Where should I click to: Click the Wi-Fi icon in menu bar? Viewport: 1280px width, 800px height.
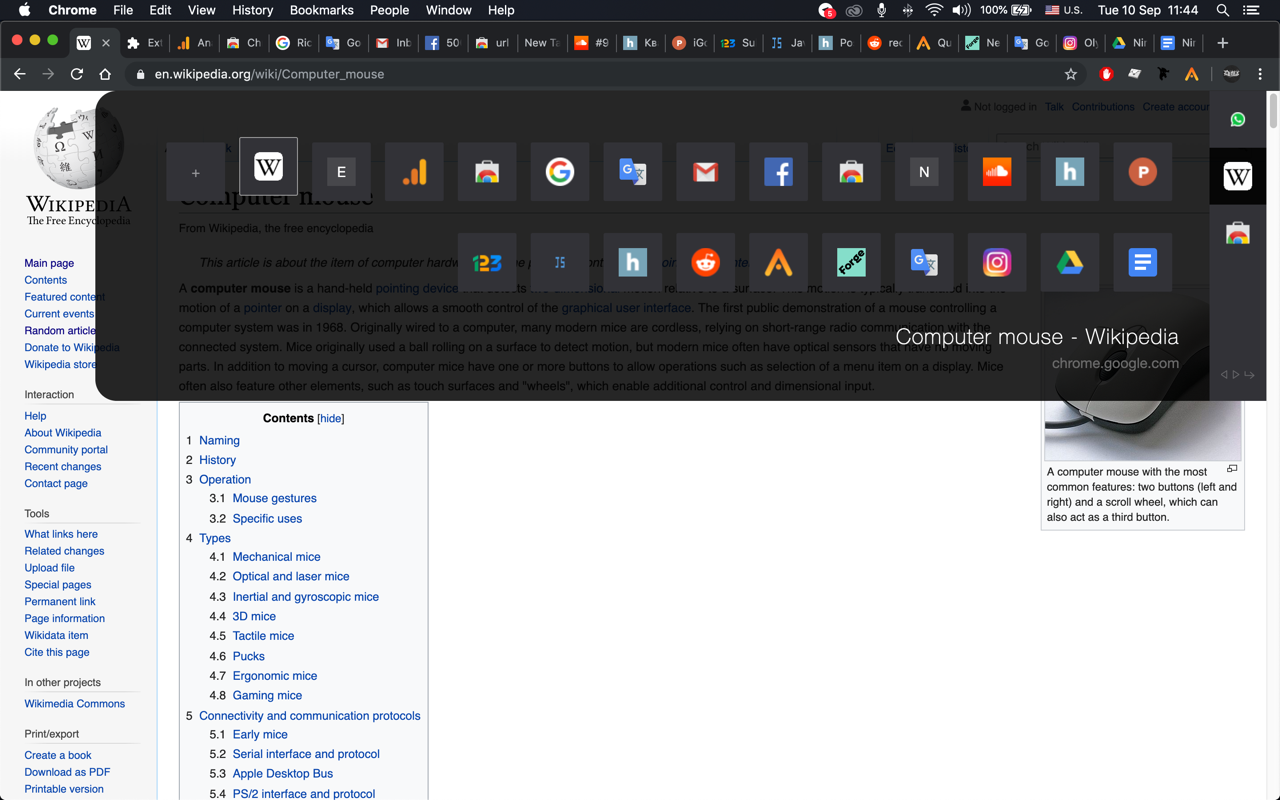934,10
